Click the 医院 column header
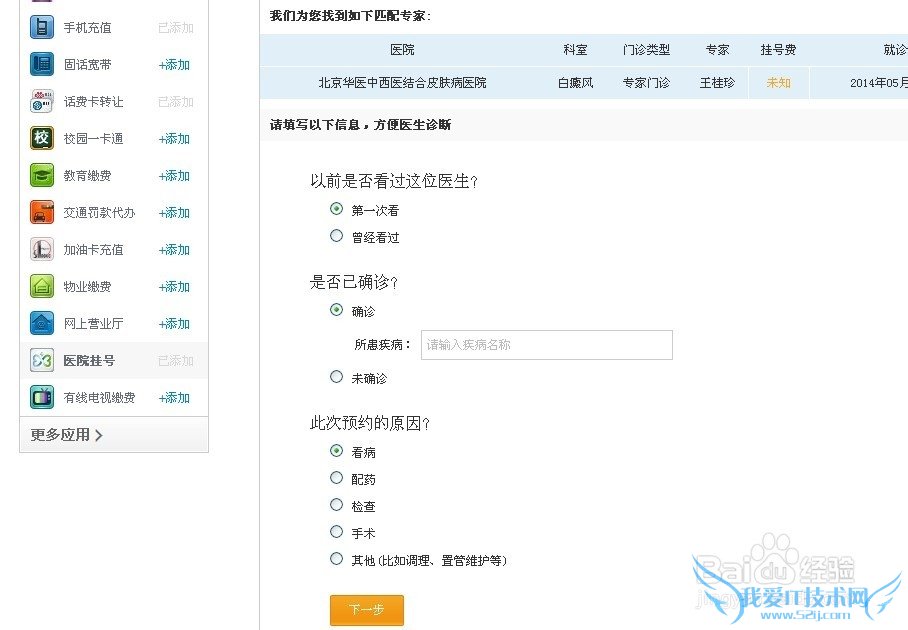Screen dimensions: 908x630 [402, 50]
